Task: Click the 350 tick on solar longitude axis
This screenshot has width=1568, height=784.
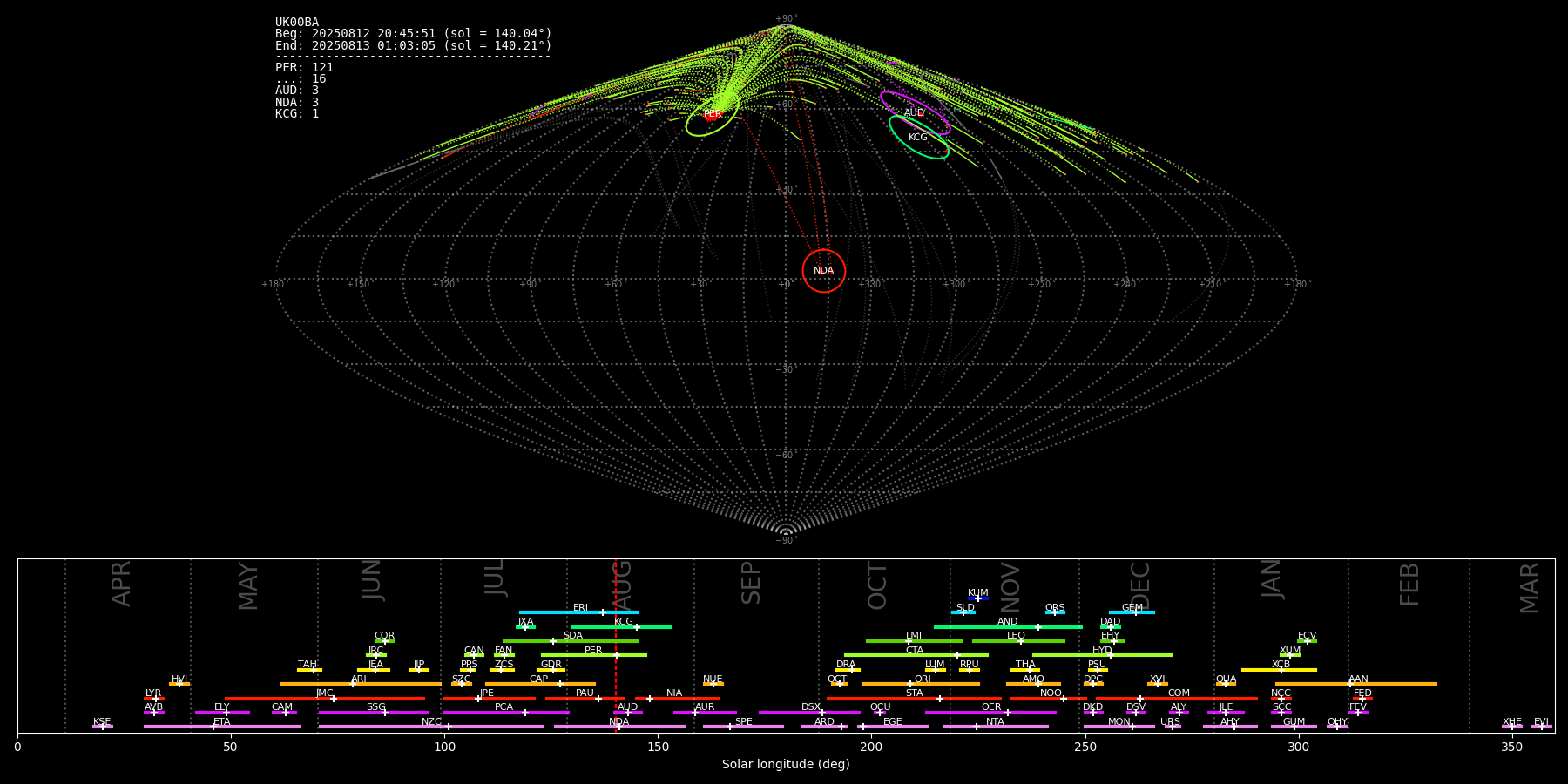Action: [1512, 747]
